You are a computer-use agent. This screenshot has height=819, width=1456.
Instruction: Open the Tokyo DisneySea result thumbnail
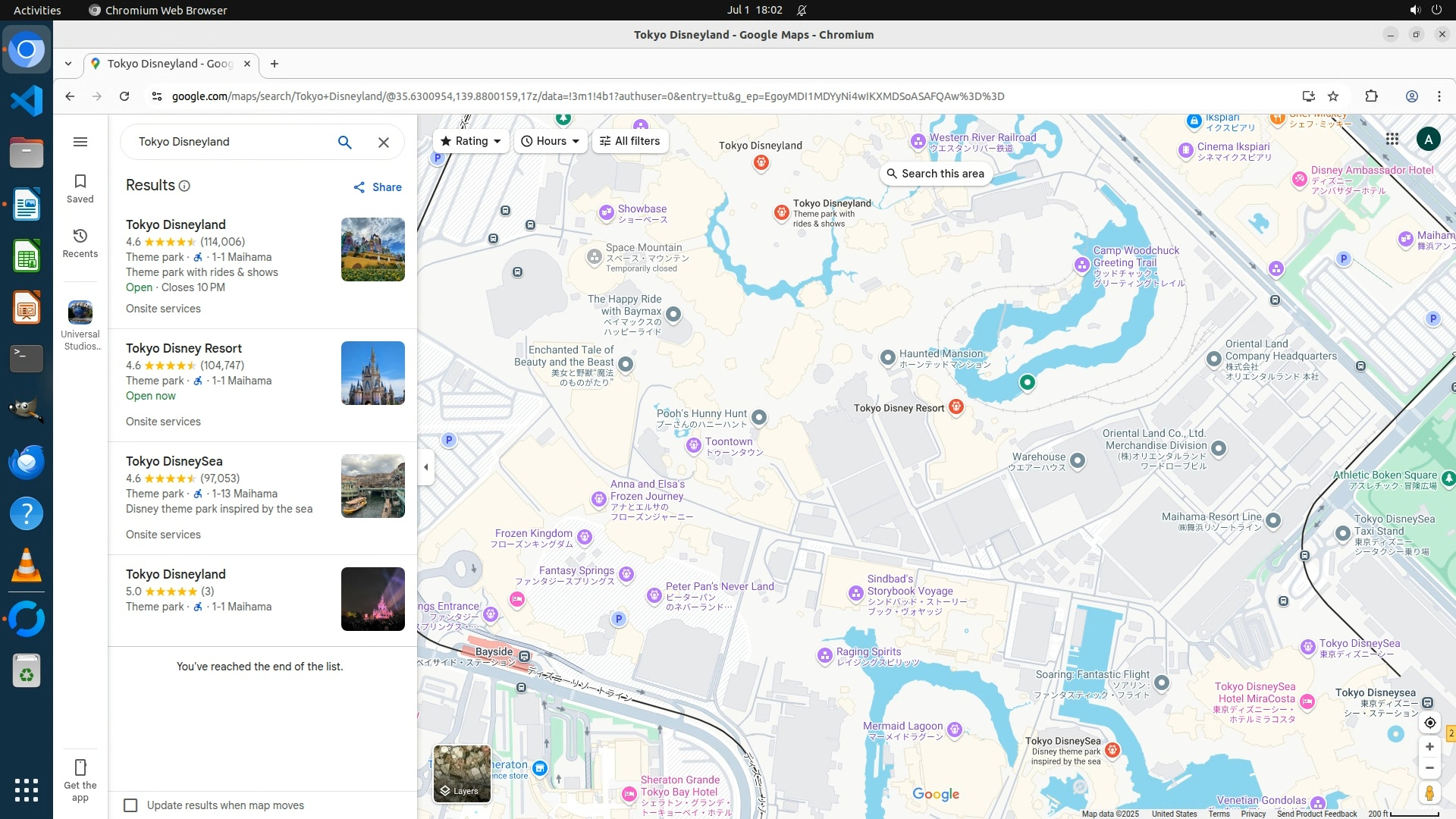click(372, 486)
